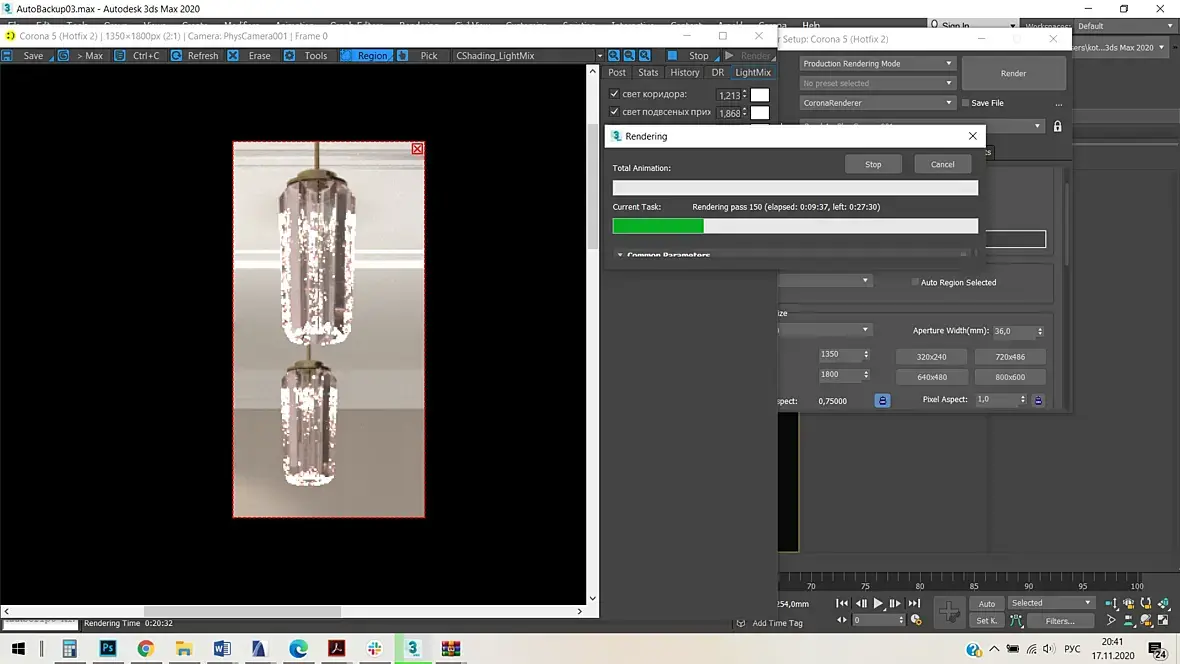Click the Render button in Render Setup
1180x664 pixels.
point(1013,74)
